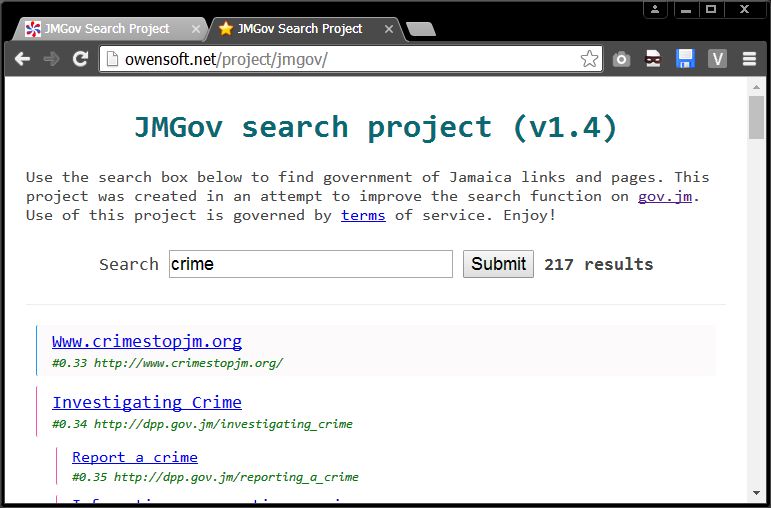Click the 217 results text
The image size is (771, 508).
598,265
